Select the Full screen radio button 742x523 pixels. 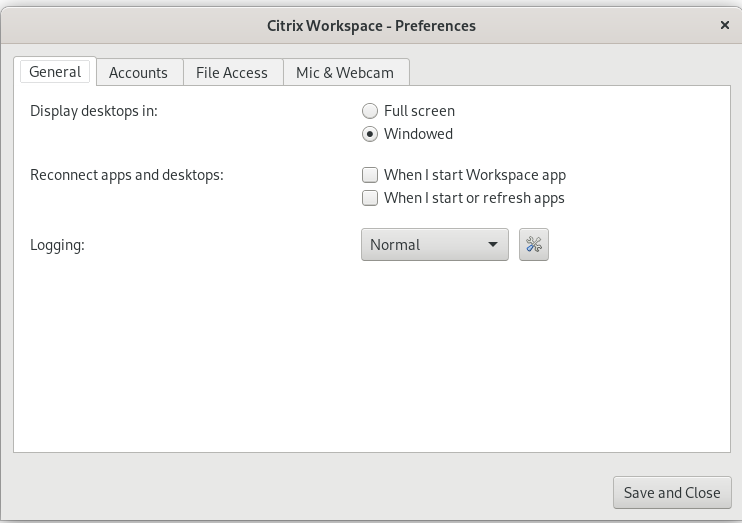(x=370, y=111)
